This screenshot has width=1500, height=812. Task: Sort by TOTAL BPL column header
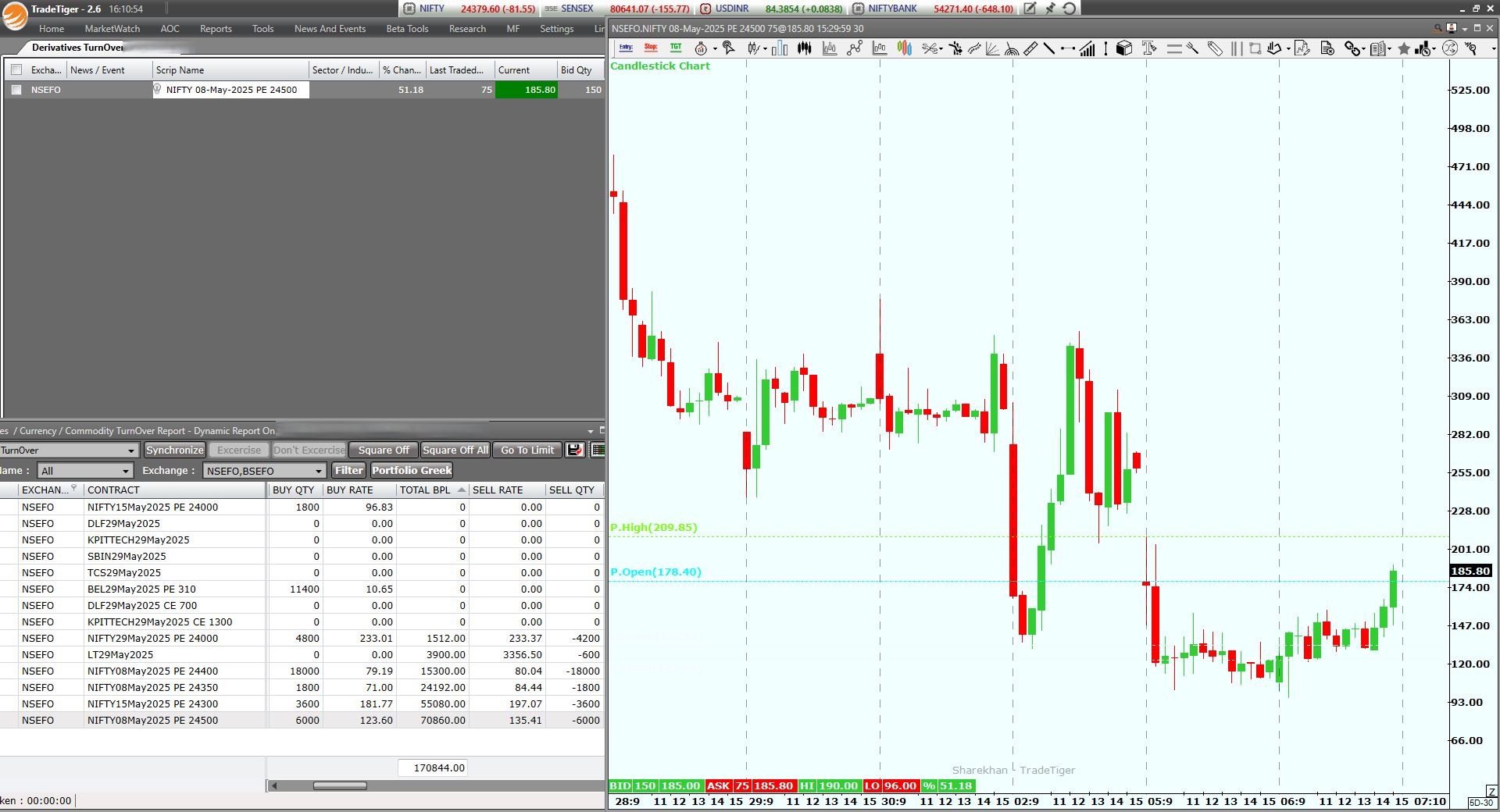[x=431, y=490]
